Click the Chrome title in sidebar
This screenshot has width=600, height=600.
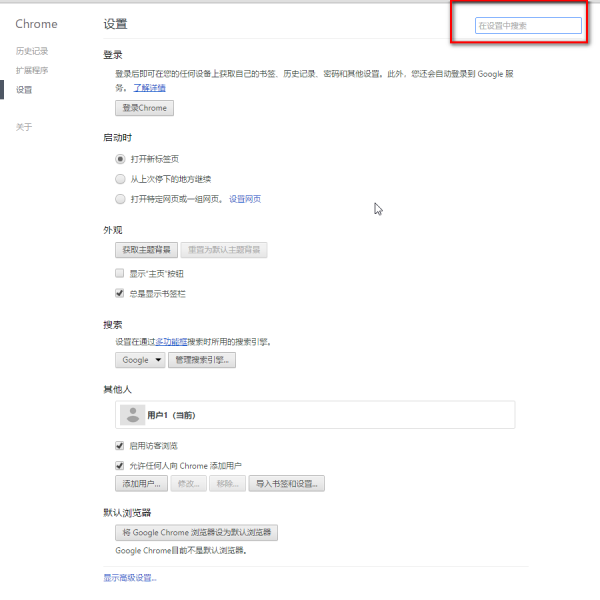point(36,24)
